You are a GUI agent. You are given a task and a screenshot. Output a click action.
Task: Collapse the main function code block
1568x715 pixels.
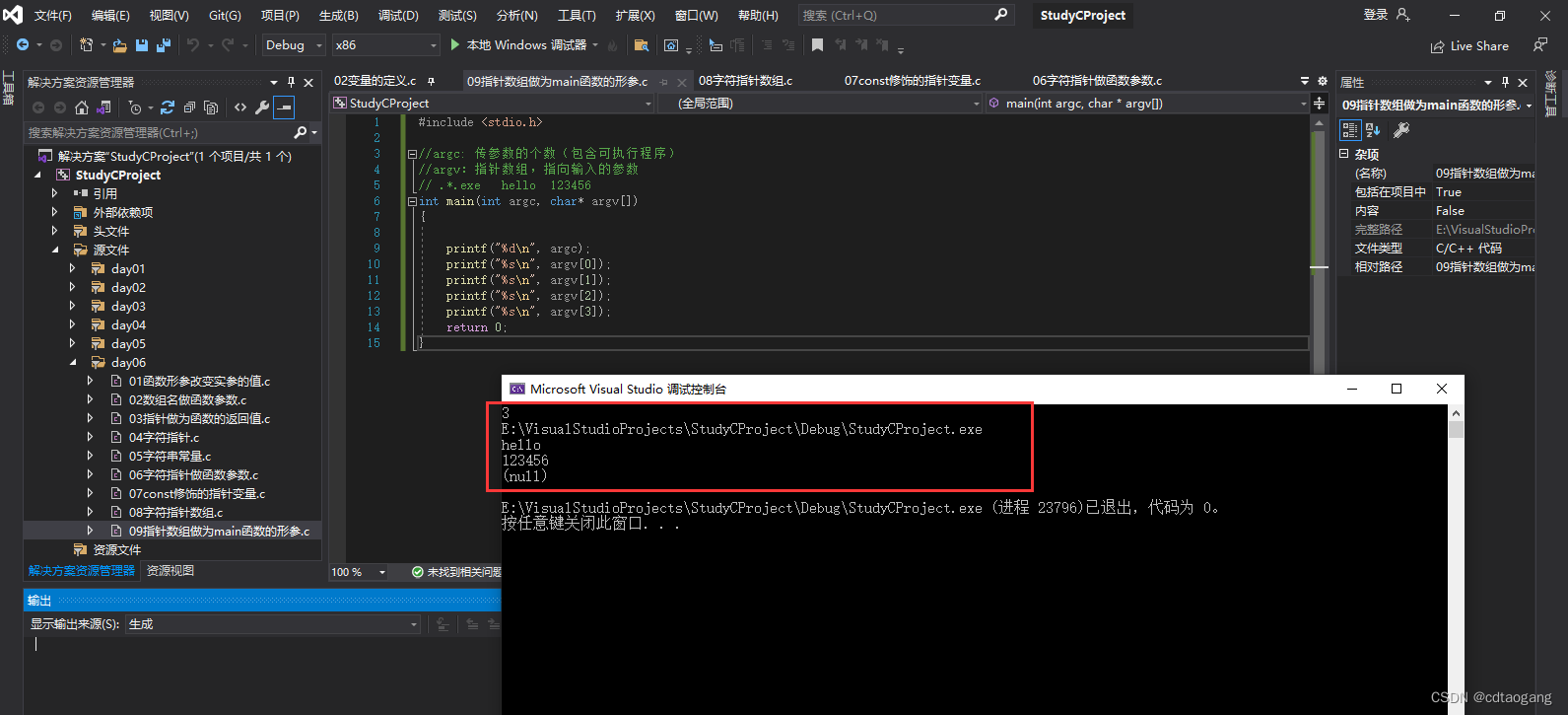point(412,201)
